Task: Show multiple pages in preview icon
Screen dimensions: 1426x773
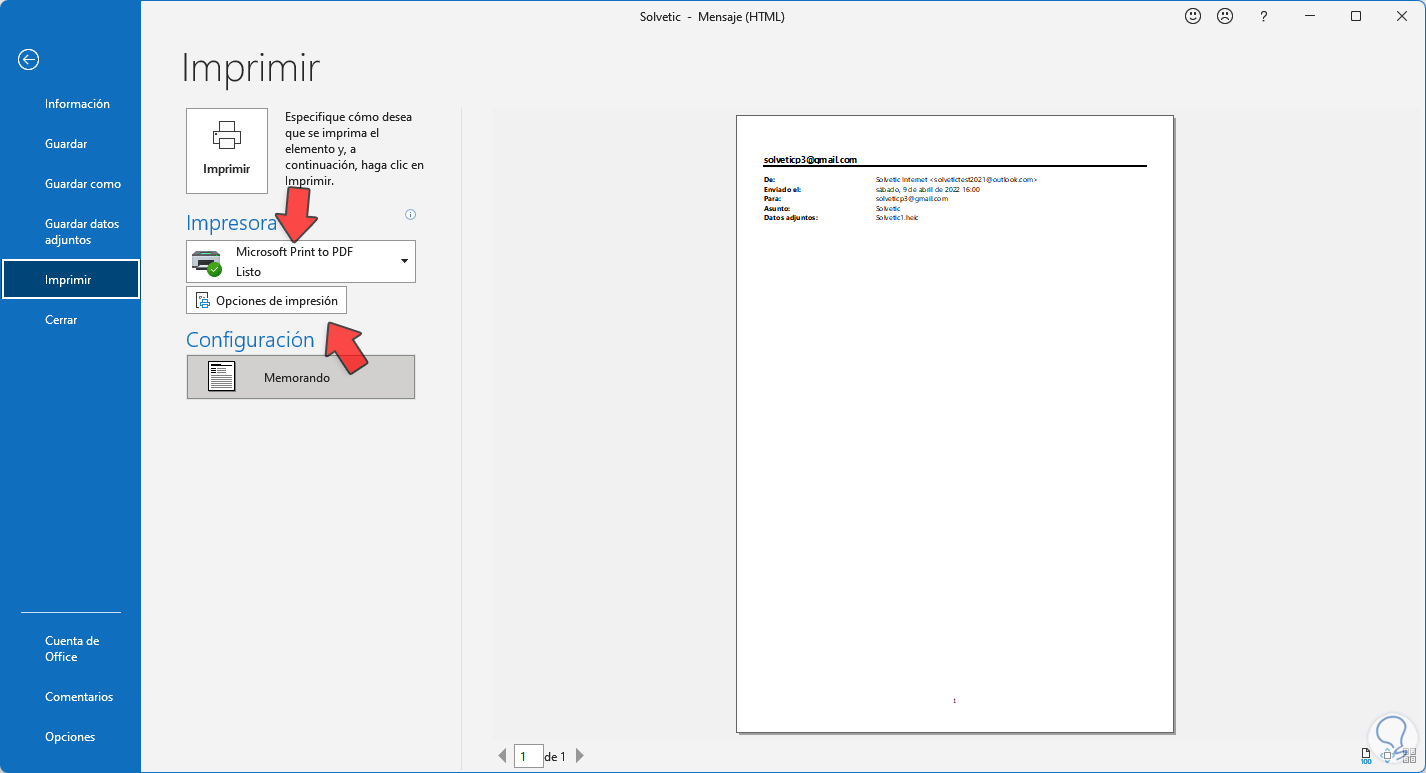Action: [x=1408, y=755]
